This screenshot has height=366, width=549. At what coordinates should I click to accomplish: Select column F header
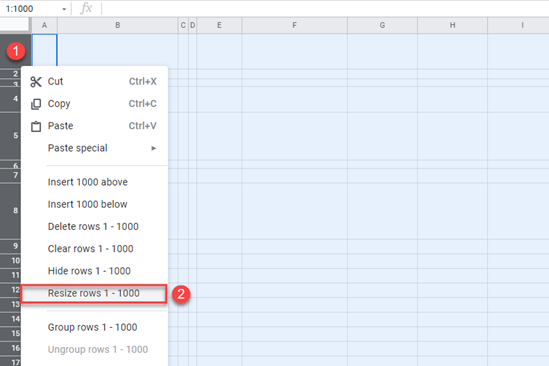click(x=294, y=25)
